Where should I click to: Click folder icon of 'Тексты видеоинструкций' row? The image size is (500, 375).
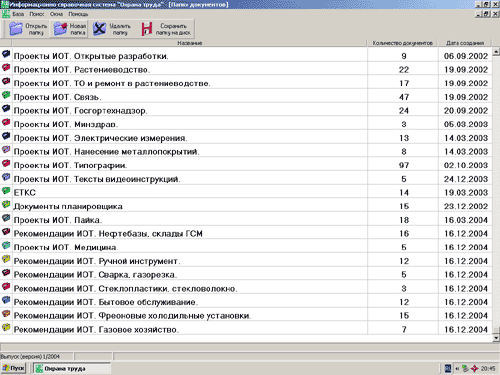[6, 177]
